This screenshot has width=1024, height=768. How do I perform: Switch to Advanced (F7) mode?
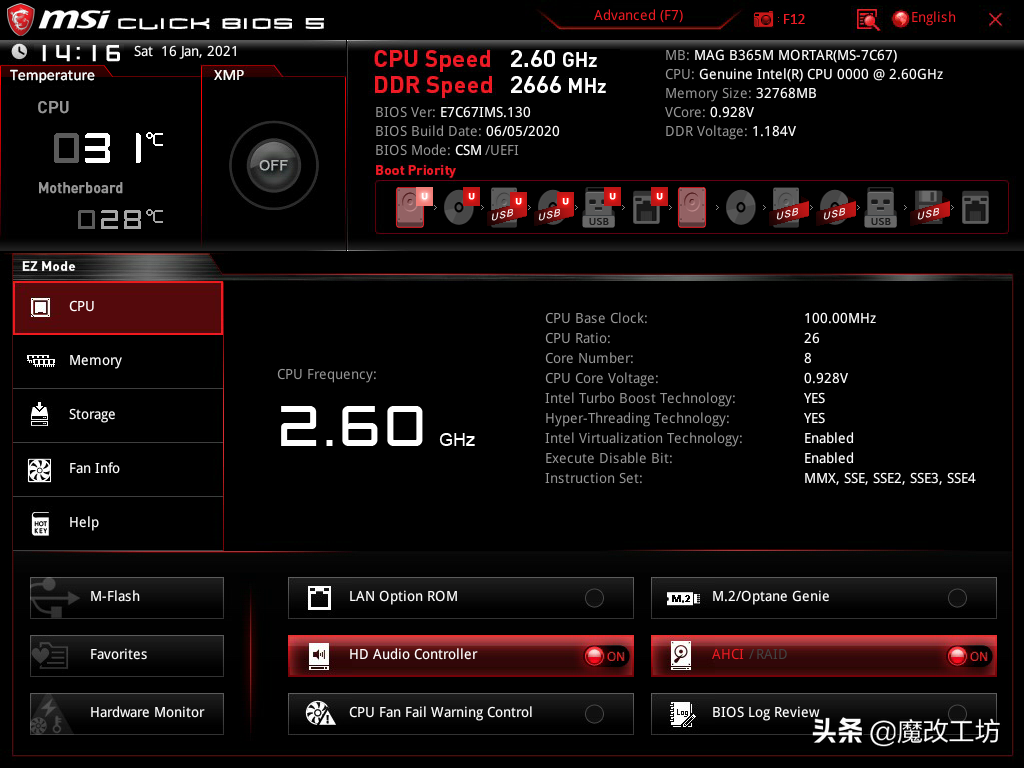[638, 16]
